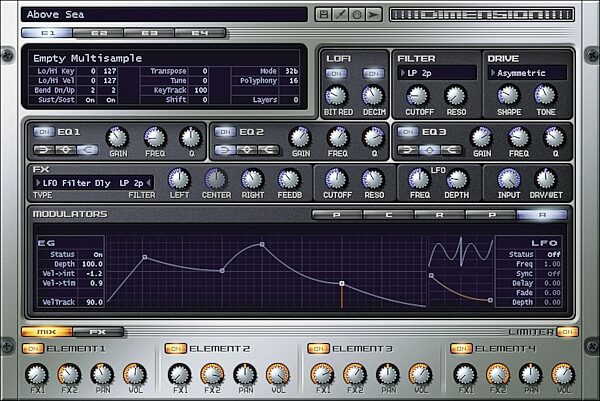
Task: Click the LFO Status off value
Action: point(553,254)
